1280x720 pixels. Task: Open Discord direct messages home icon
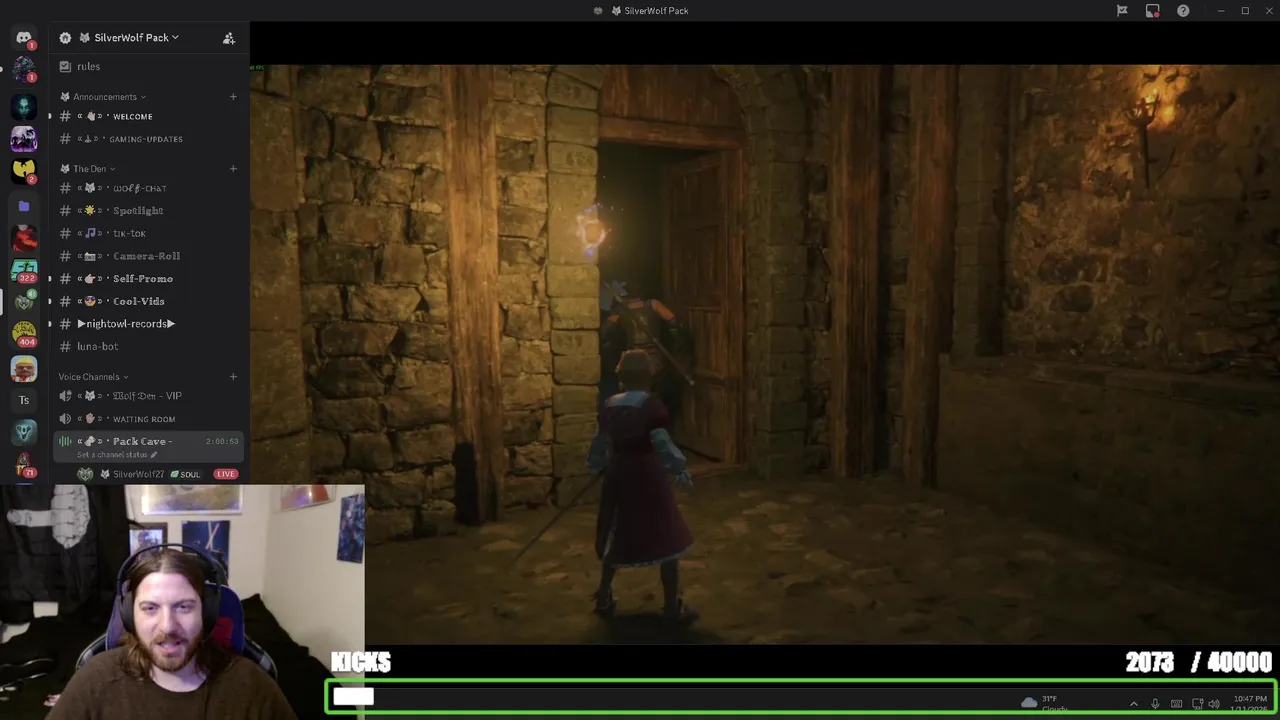point(24,38)
